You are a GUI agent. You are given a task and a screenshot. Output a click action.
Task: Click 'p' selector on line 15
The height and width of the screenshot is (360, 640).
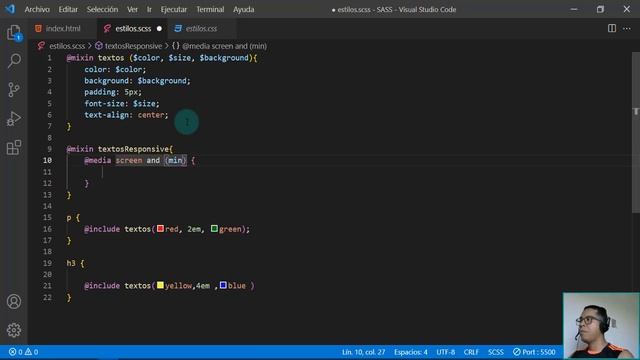[x=69, y=218]
